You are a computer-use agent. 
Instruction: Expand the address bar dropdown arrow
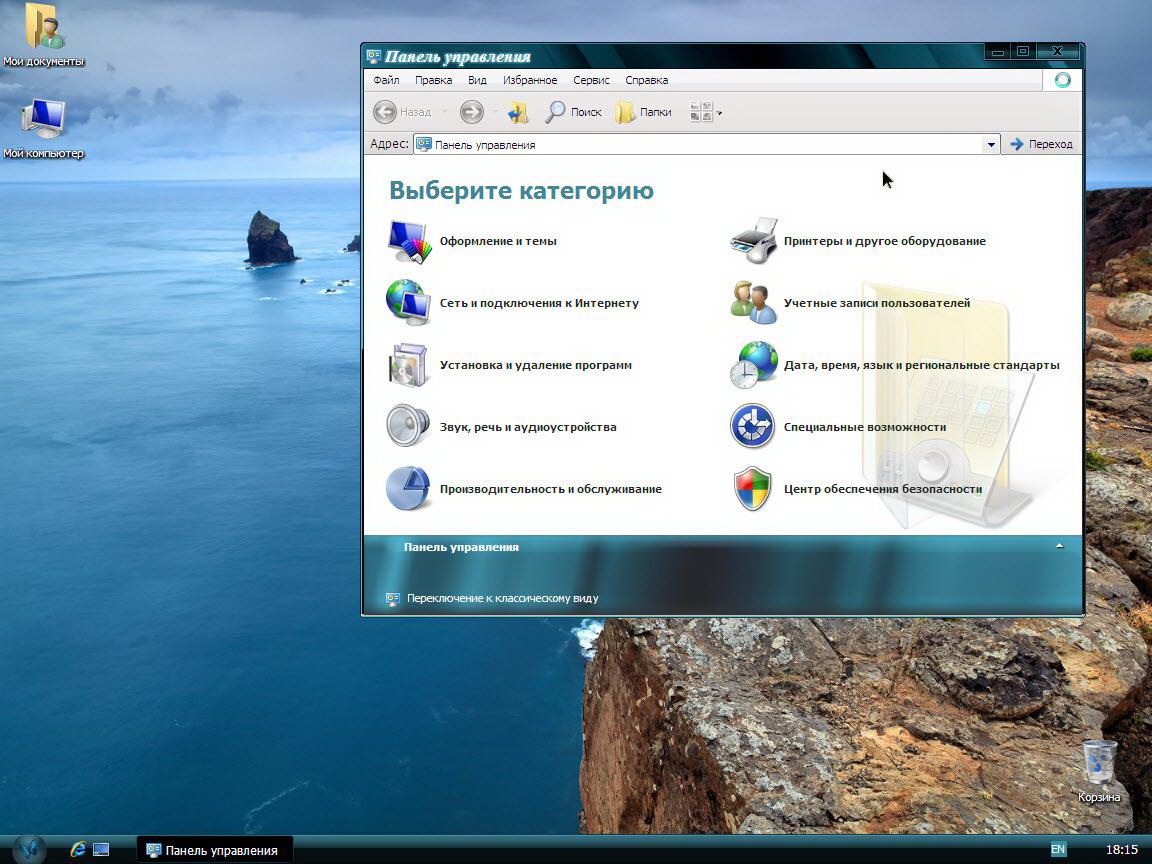(x=991, y=145)
